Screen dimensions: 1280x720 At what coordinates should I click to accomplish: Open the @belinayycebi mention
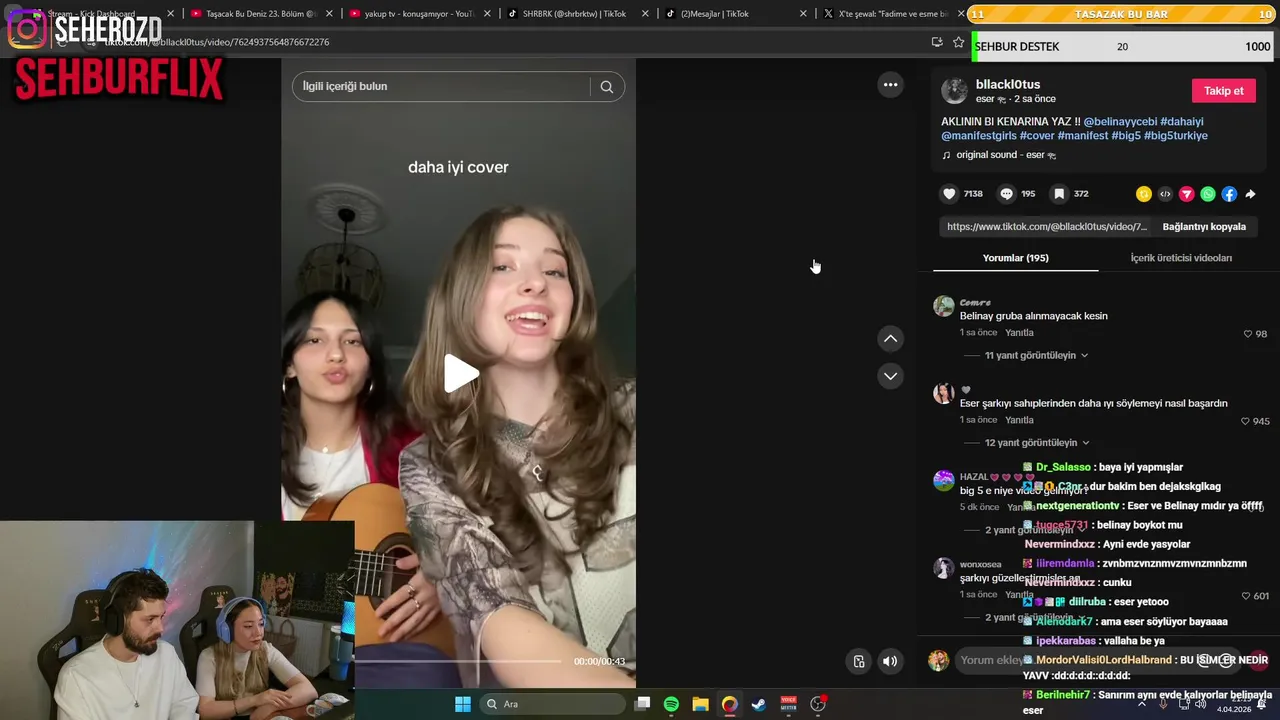click(x=1120, y=122)
